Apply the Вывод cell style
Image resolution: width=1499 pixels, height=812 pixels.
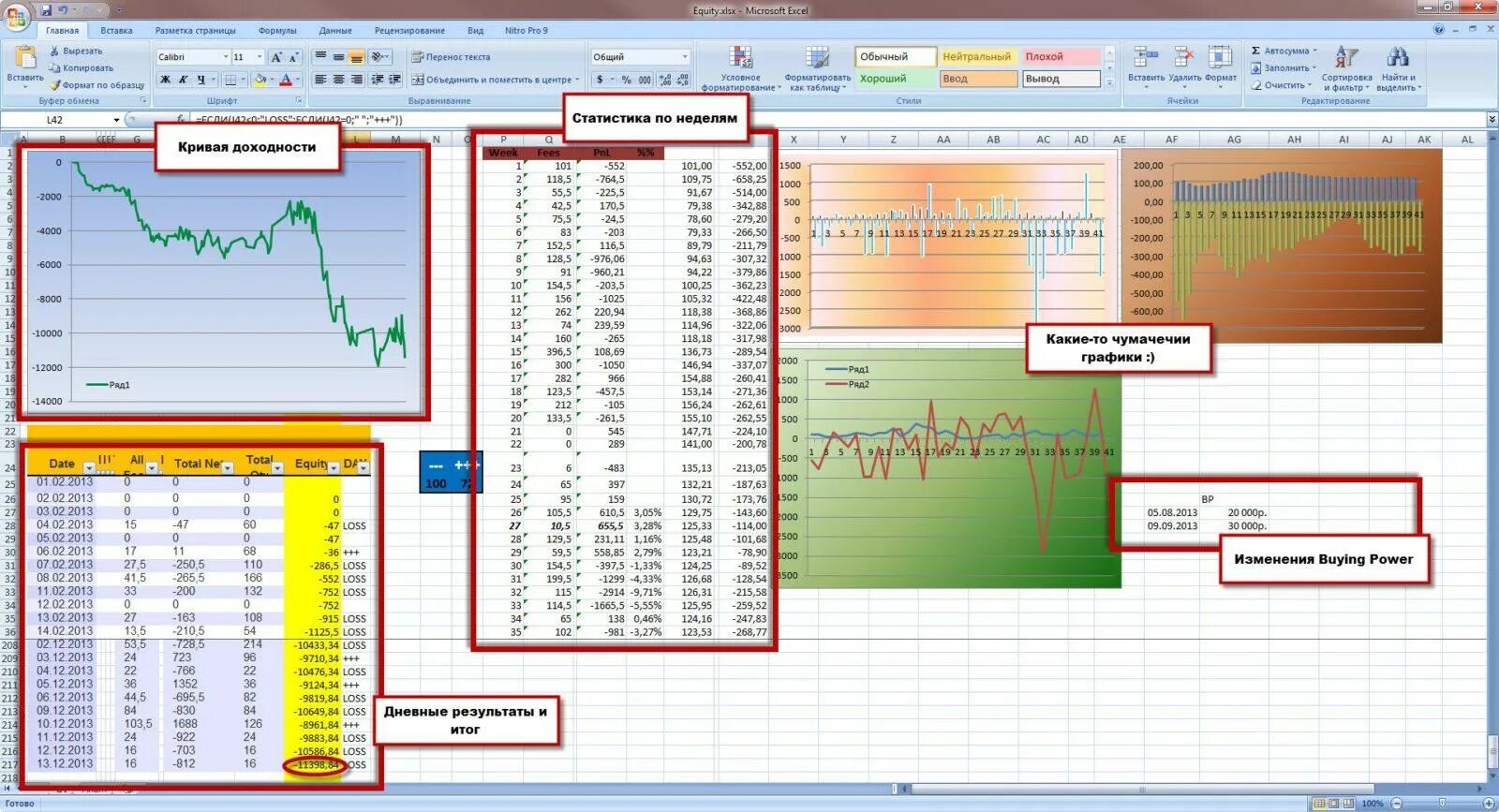tap(1060, 79)
